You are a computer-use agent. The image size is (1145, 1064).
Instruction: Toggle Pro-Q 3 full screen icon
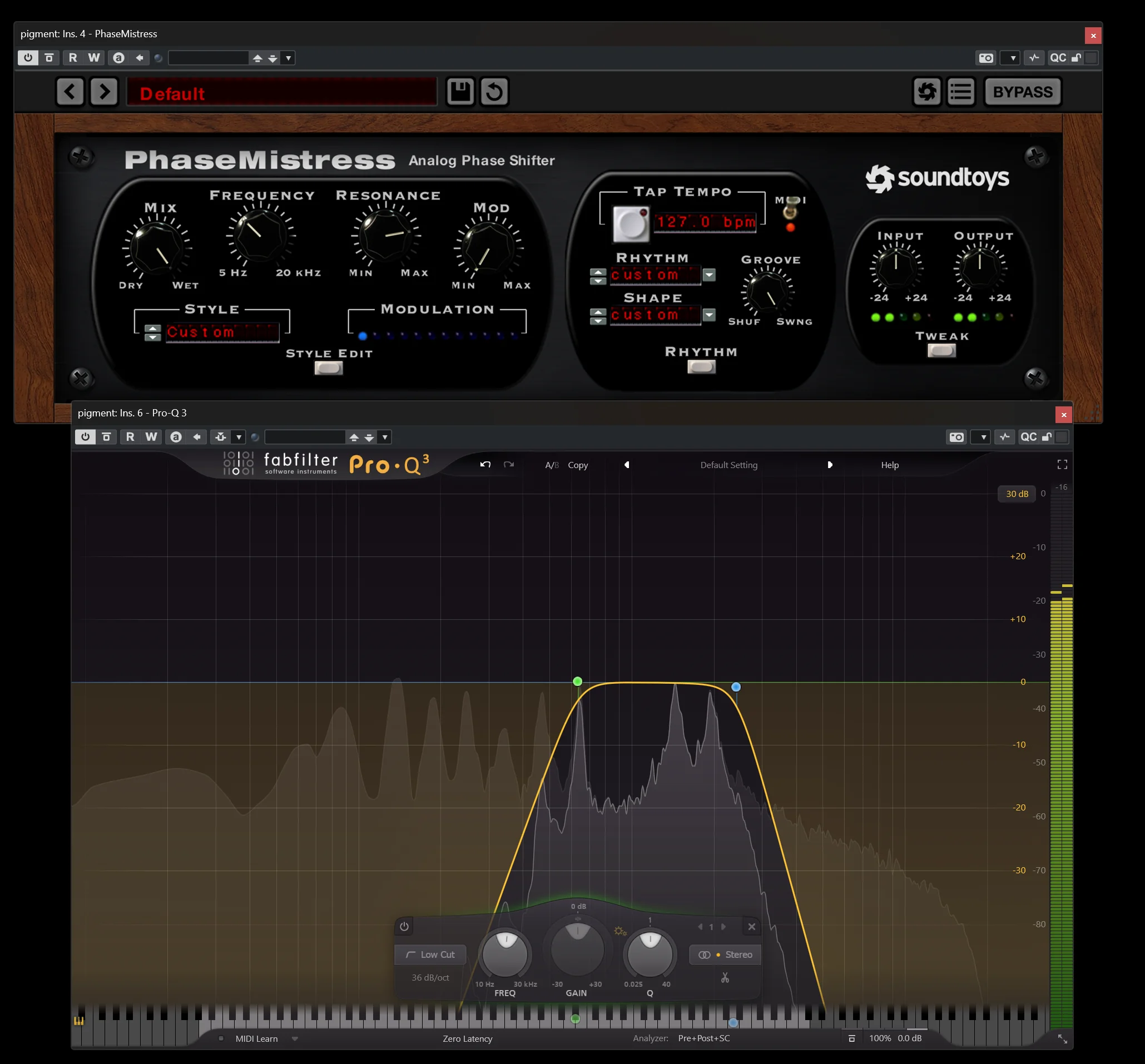pyautogui.click(x=1062, y=465)
